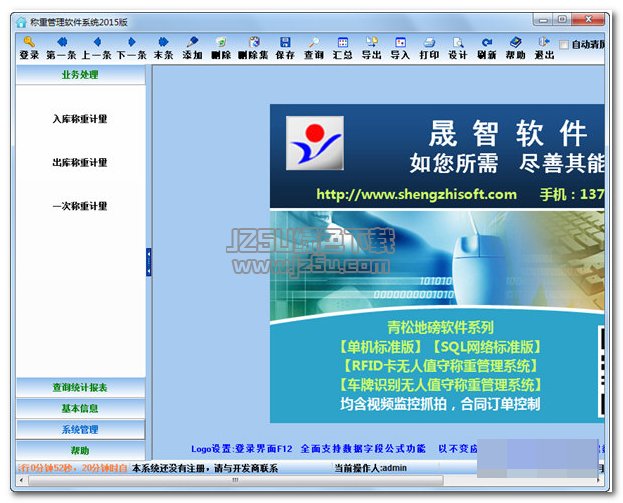Open 出库称重计量

pyautogui.click(x=80, y=163)
